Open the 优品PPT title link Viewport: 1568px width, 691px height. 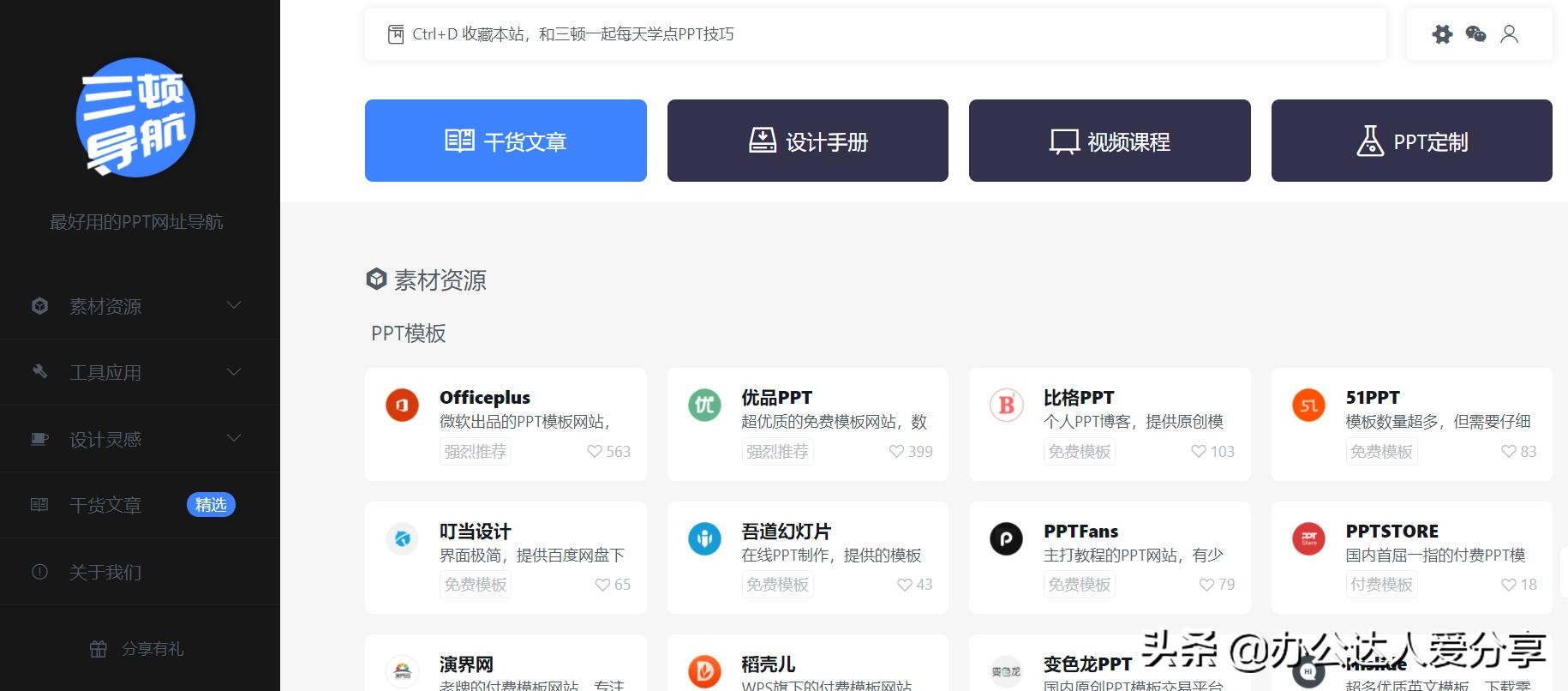776,398
